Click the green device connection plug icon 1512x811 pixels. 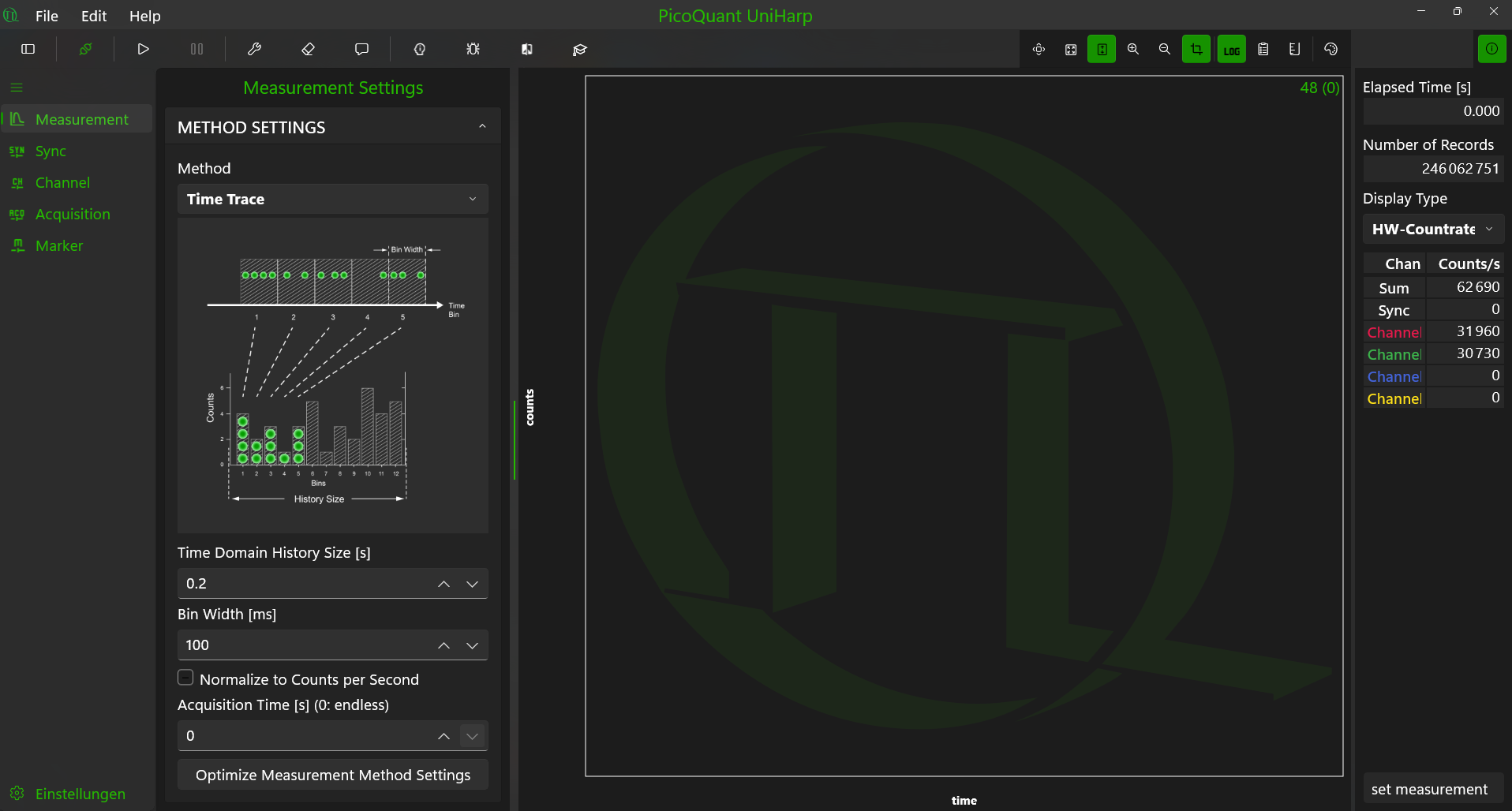pyautogui.click(x=85, y=49)
